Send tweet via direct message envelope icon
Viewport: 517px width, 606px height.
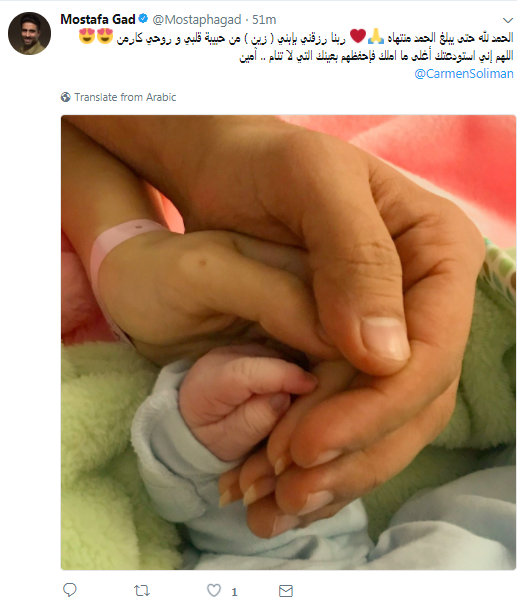[x=286, y=591]
